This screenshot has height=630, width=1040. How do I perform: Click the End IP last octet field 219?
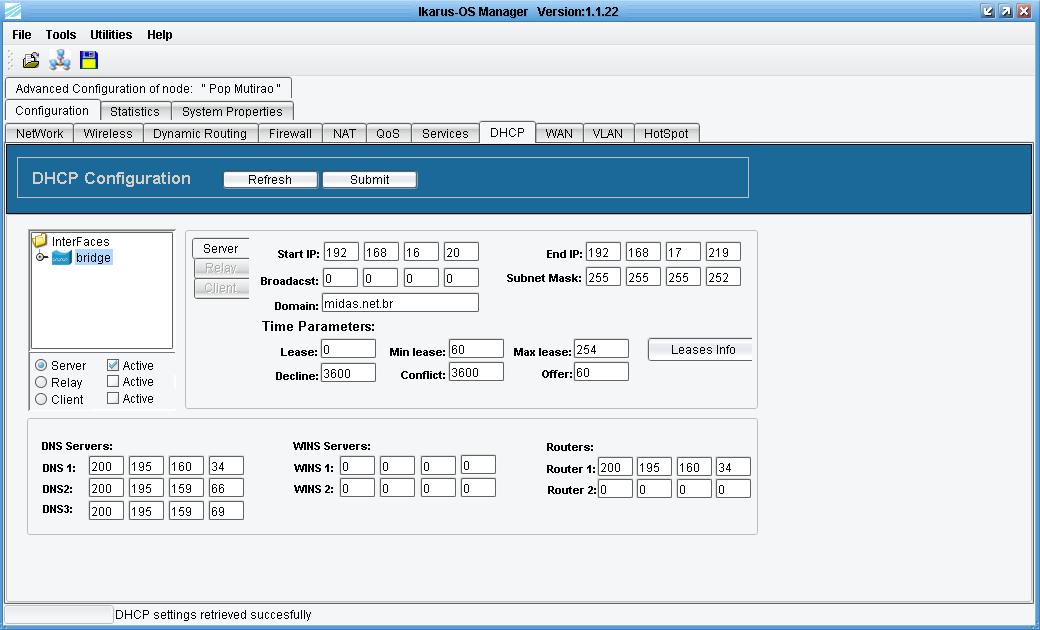click(x=723, y=252)
